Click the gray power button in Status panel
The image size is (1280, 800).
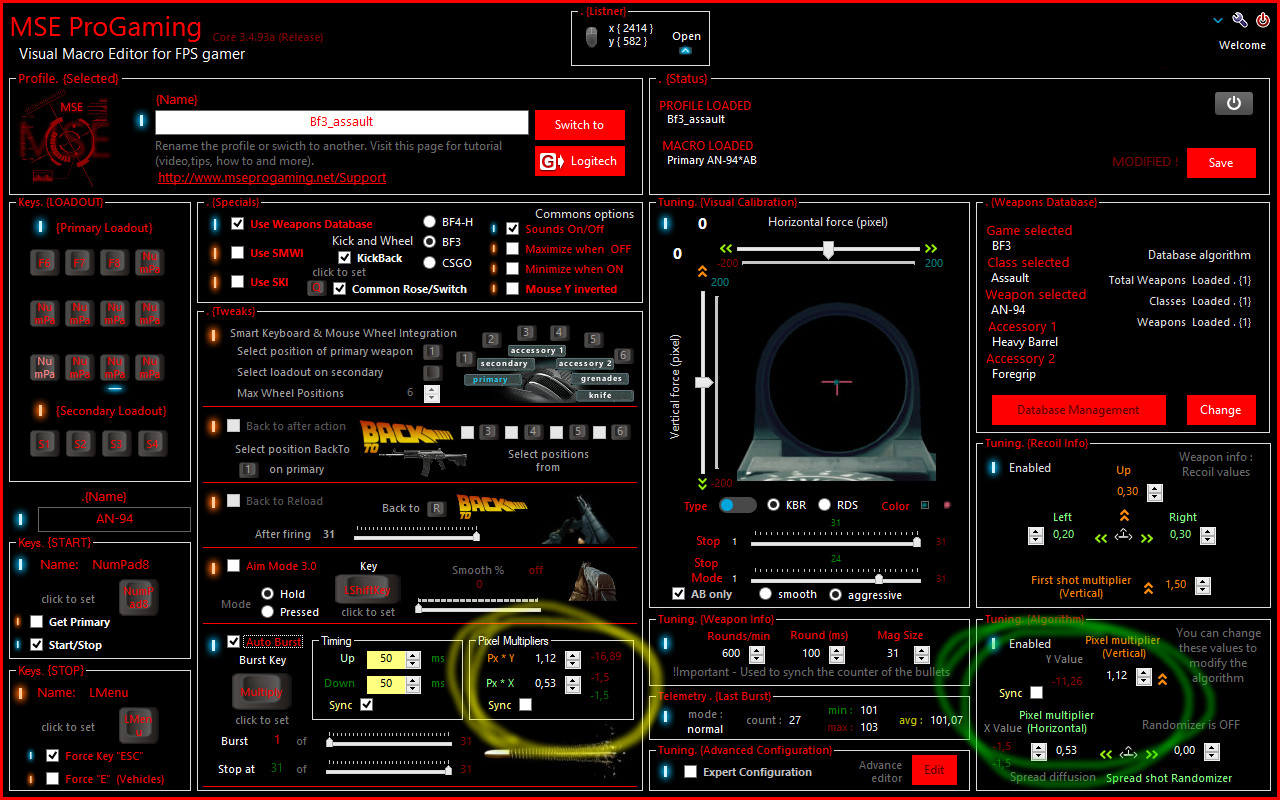1233,103
